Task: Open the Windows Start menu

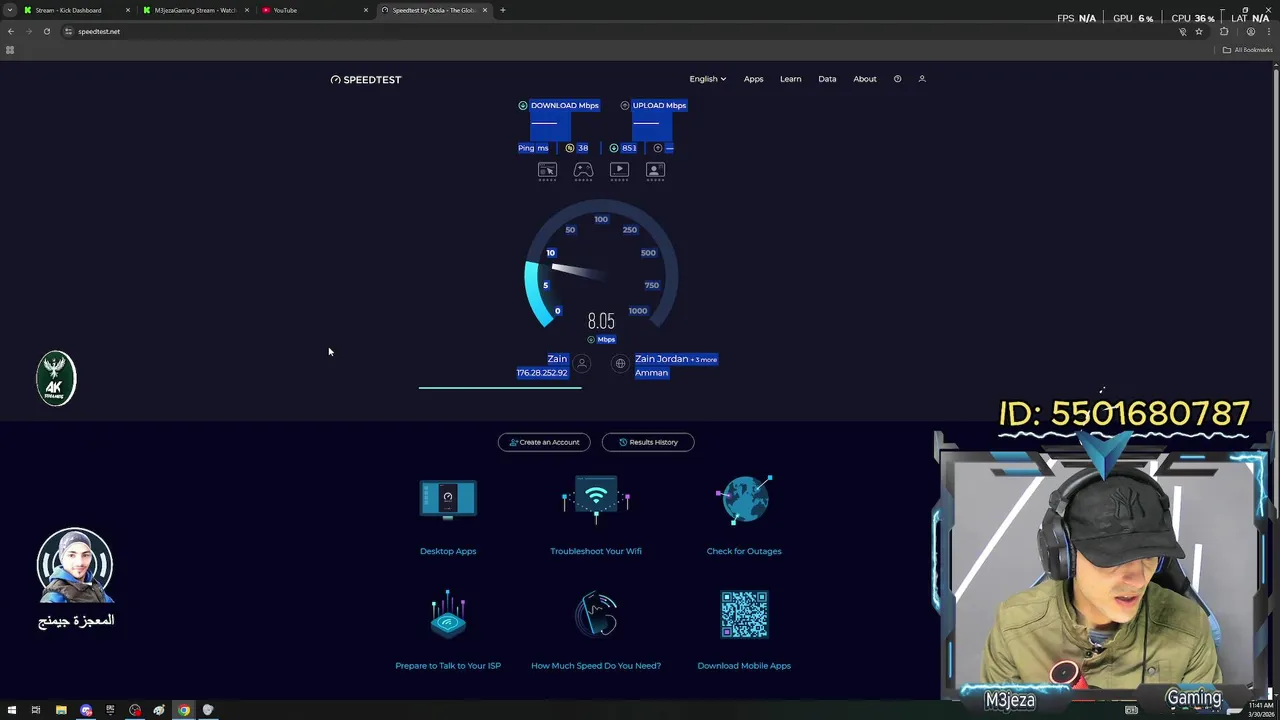Action: coord(11,710)
